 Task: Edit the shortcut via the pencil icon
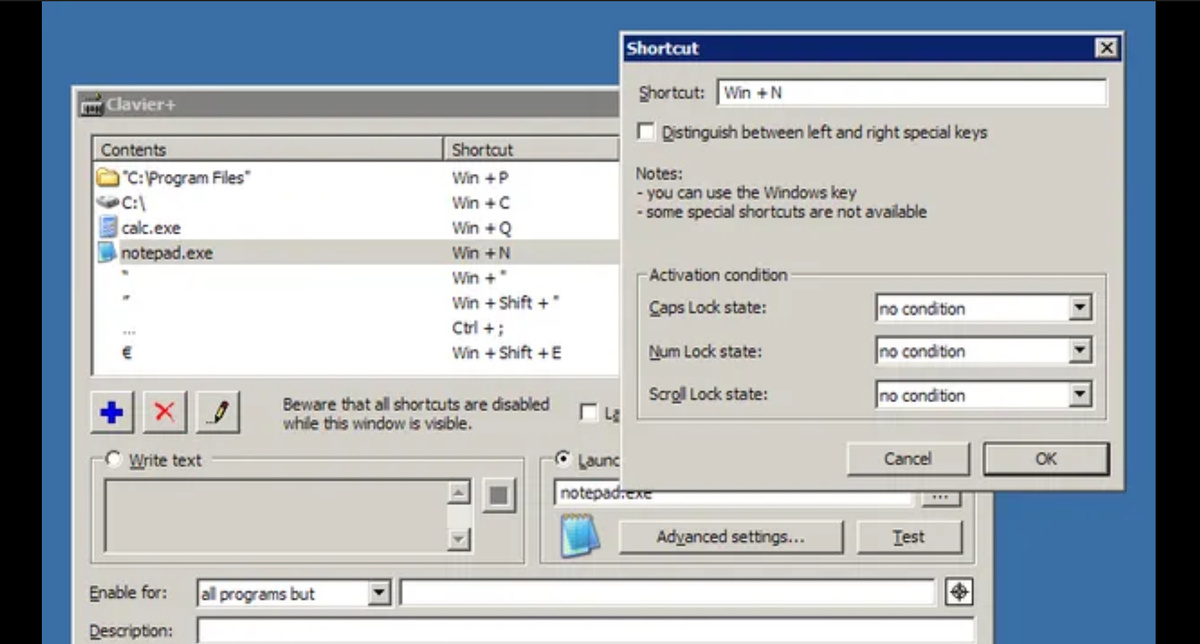tap(219, 411)
